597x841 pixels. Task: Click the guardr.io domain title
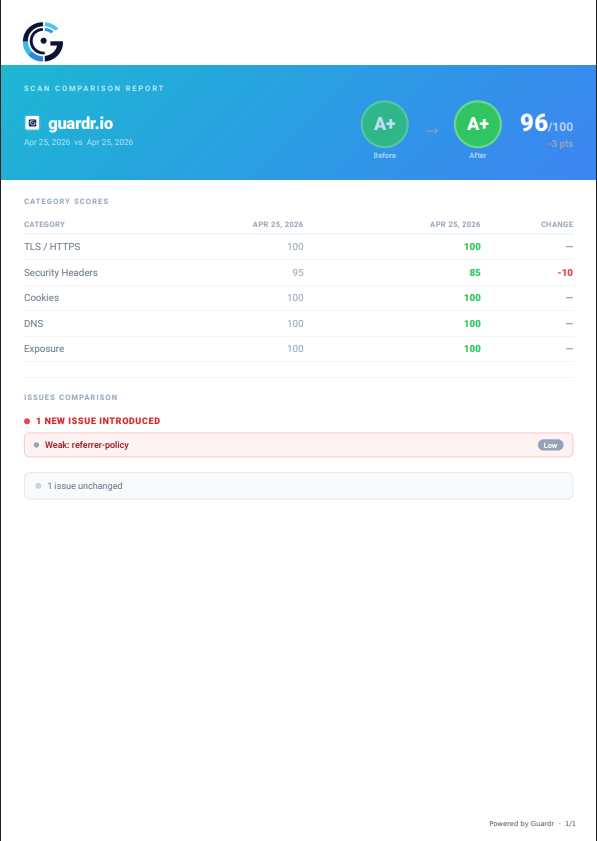click(80, 123)
